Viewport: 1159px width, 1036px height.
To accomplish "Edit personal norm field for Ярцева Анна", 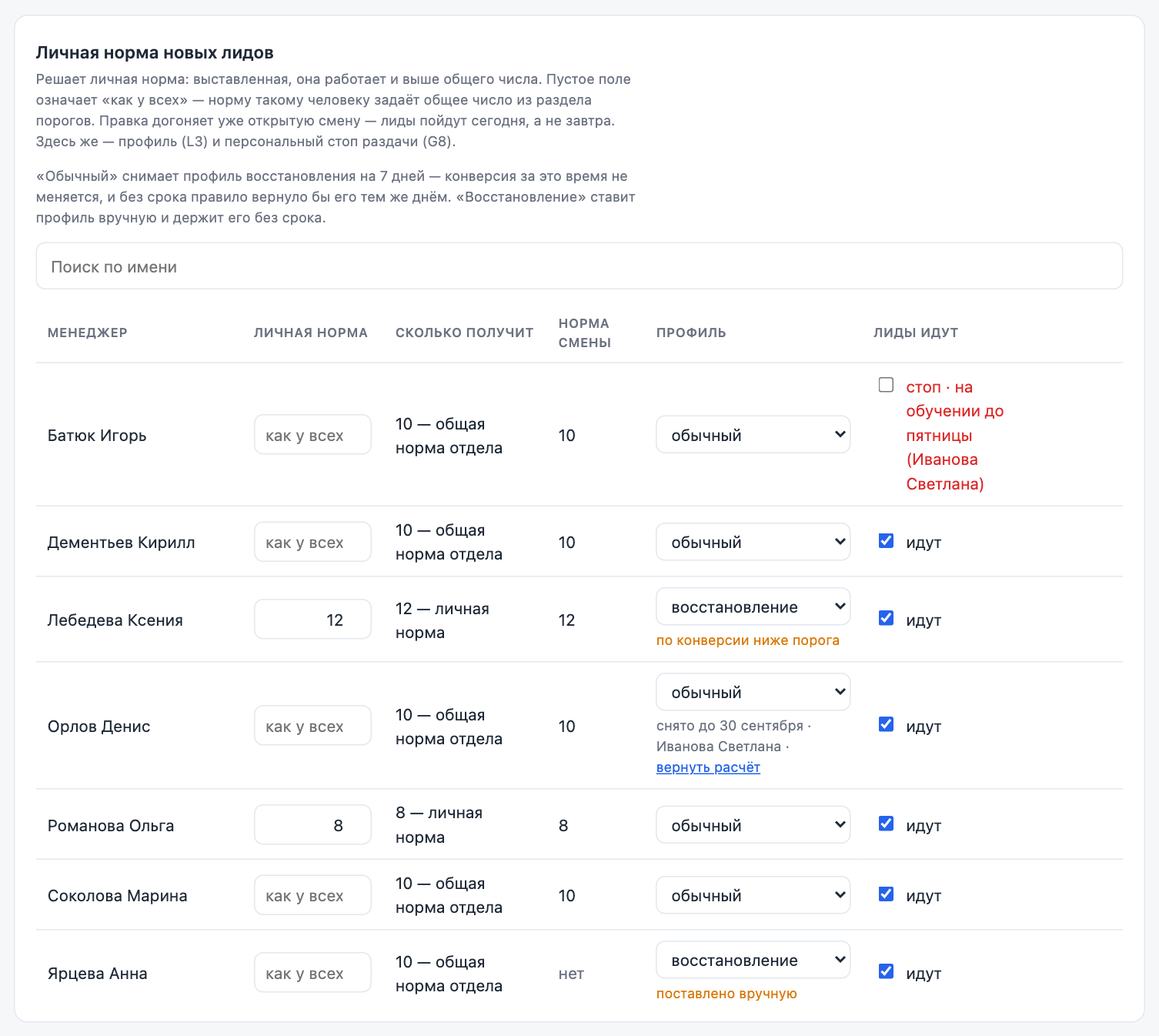I will click(x=312, y=973).
